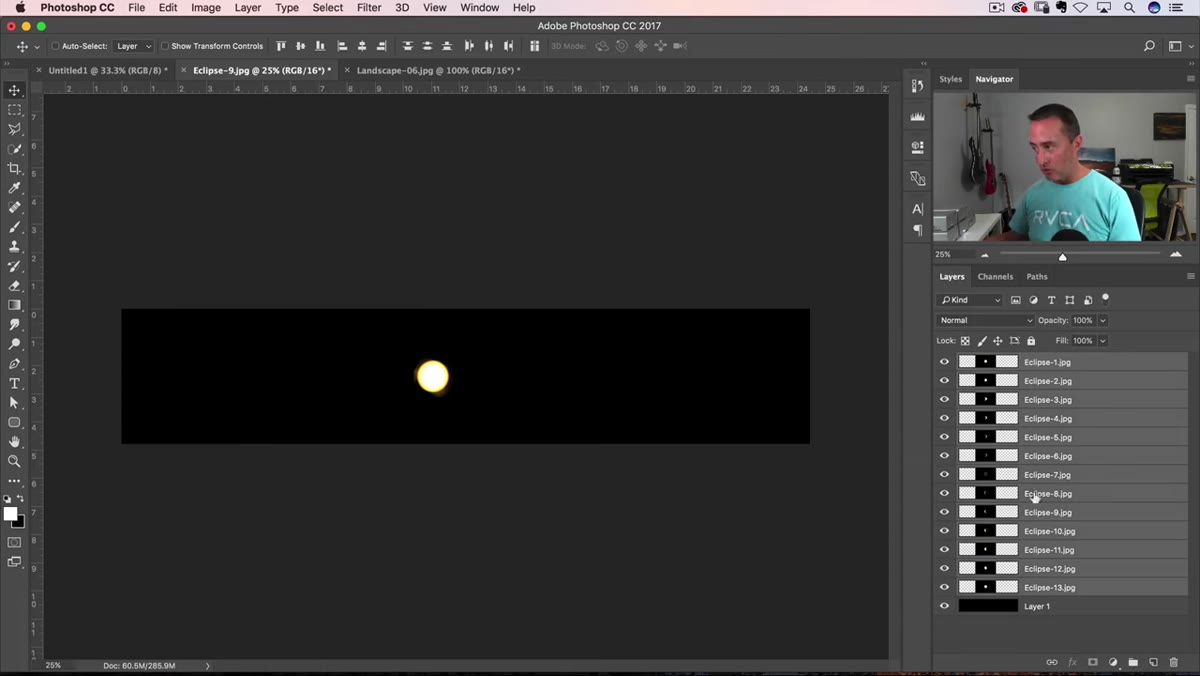Select the Polygonal Lasso tool
Image resolution: width=1200 pixels, height=676 pixels.
(x=14, y=129)
